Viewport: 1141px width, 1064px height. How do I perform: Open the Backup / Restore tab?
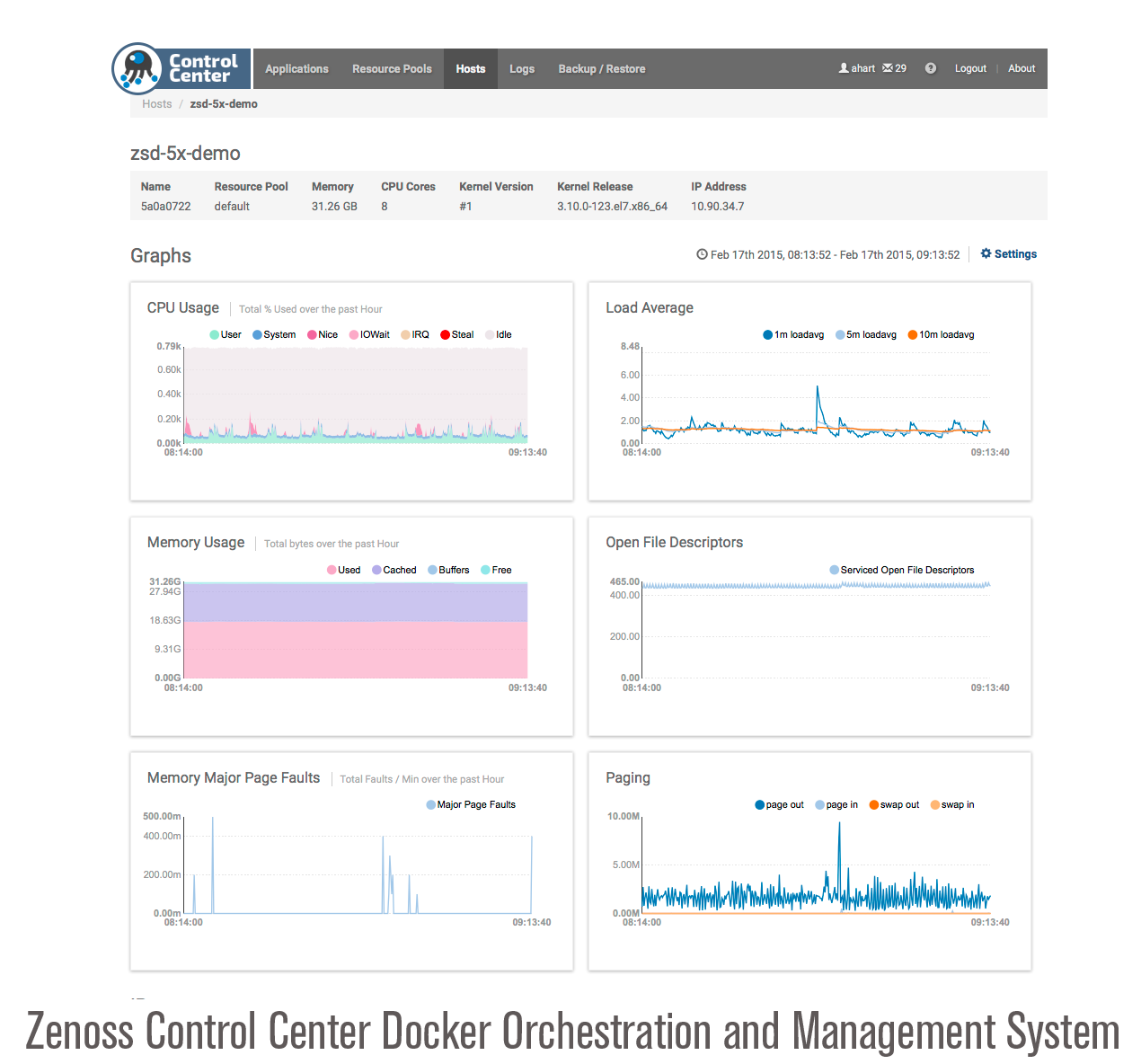click(x=601, y=69)
